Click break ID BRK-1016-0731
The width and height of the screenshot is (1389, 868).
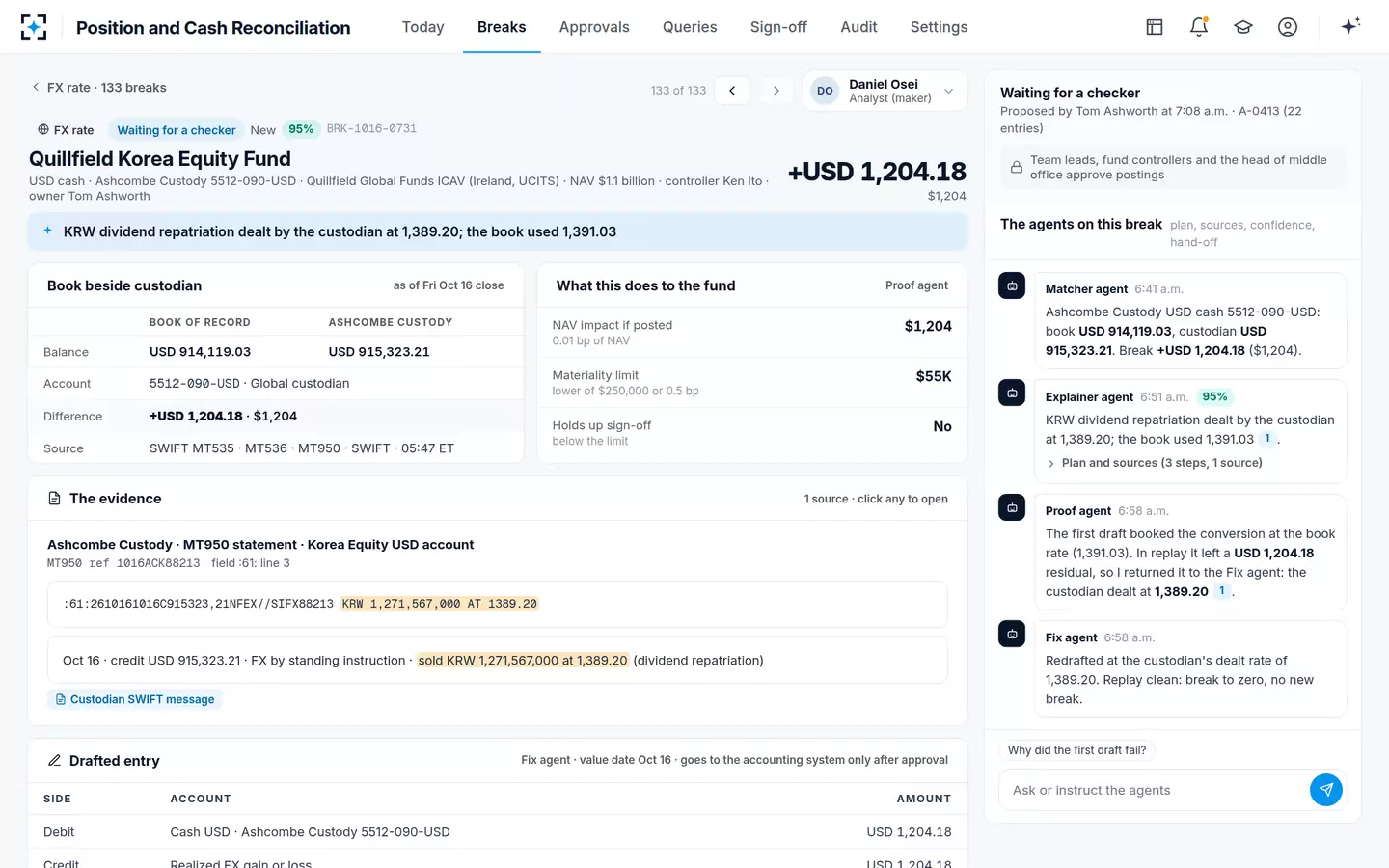[x=371, y=129]
